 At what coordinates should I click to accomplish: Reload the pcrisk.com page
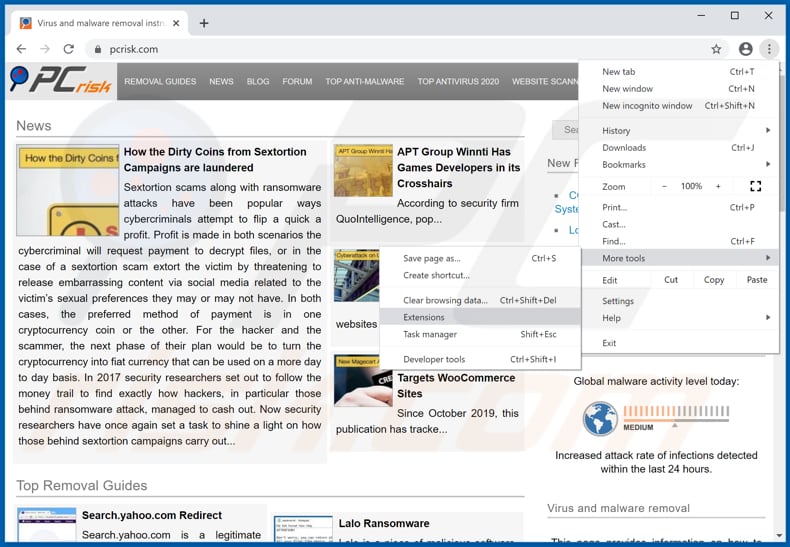pyautogui.click(x=69, y=49)
